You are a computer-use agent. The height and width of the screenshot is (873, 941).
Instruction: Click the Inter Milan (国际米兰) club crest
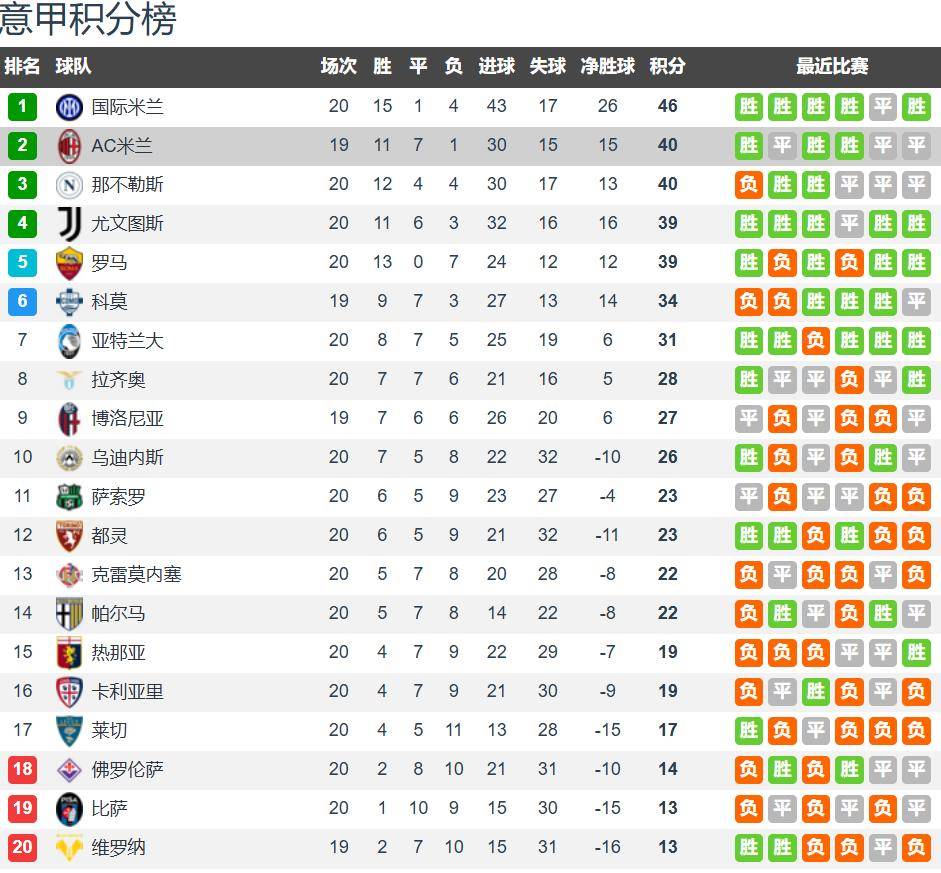(69, 107)
